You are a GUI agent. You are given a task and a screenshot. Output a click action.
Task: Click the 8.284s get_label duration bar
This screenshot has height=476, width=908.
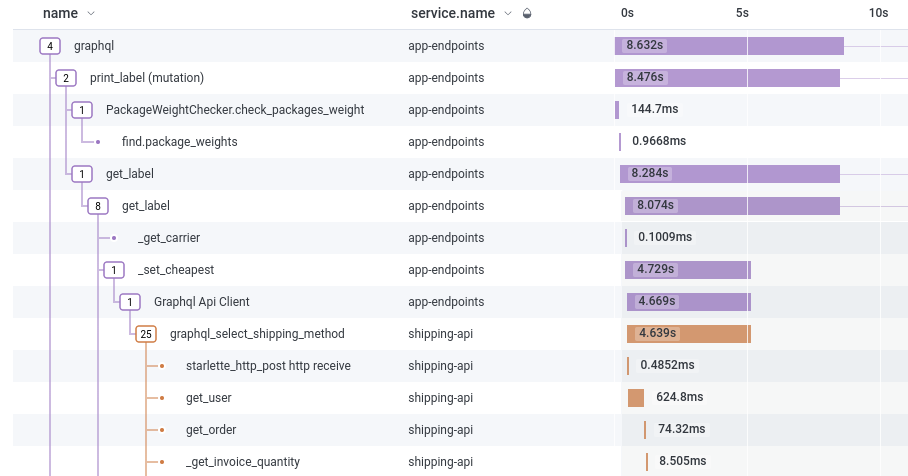pyautogui.click(x=730, y=174)
